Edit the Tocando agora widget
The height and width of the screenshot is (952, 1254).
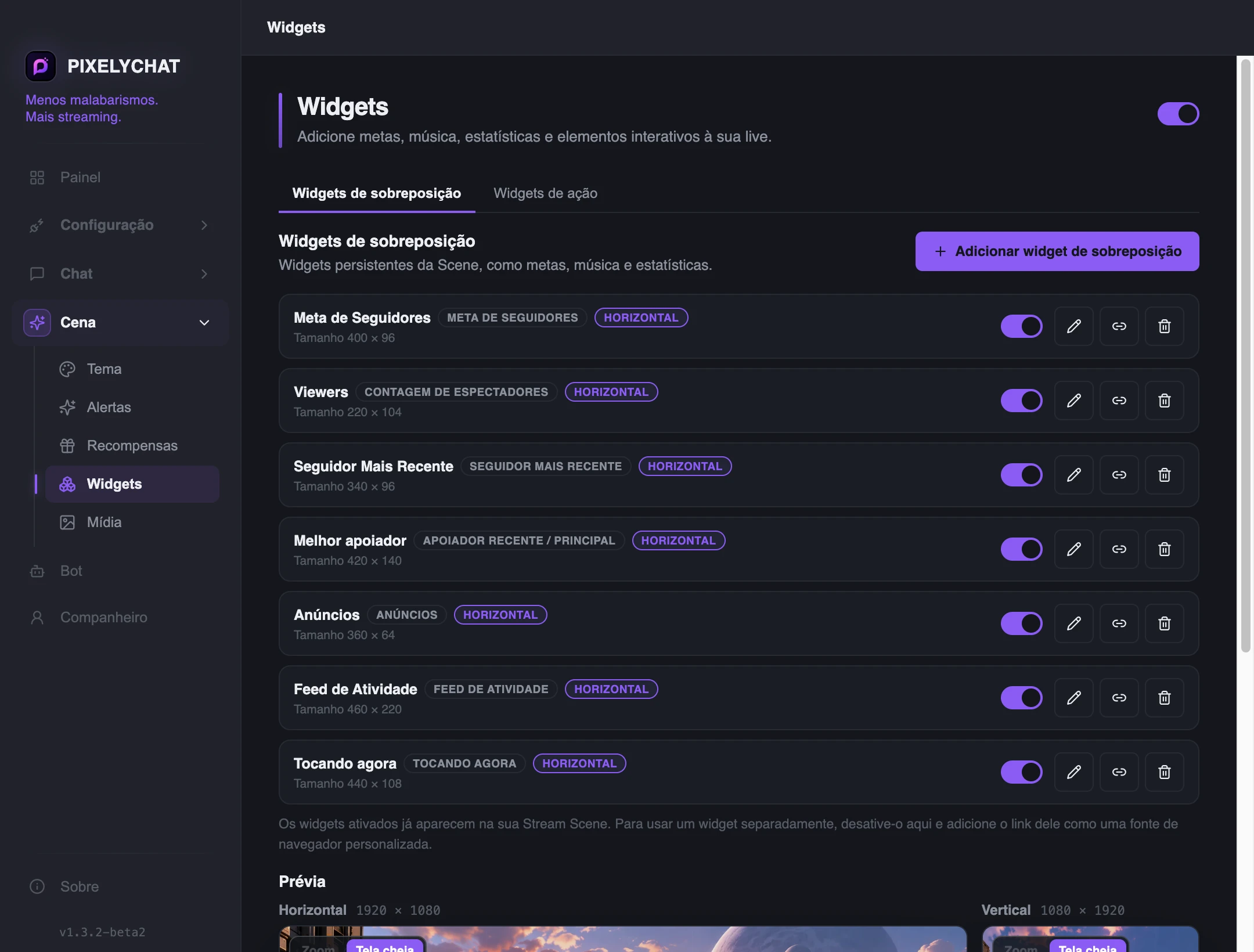pyautogui.click(x=1073, y=772)
